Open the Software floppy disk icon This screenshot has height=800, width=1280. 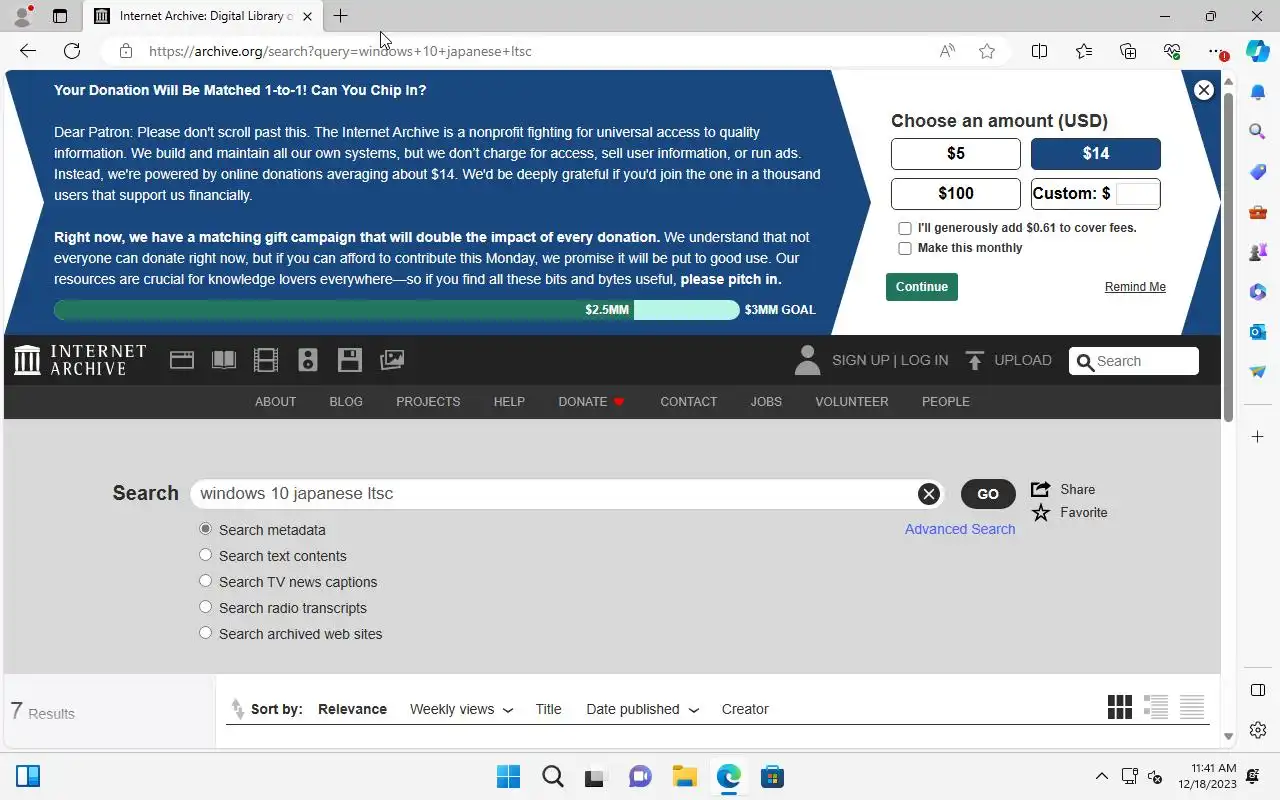point(349,360)
